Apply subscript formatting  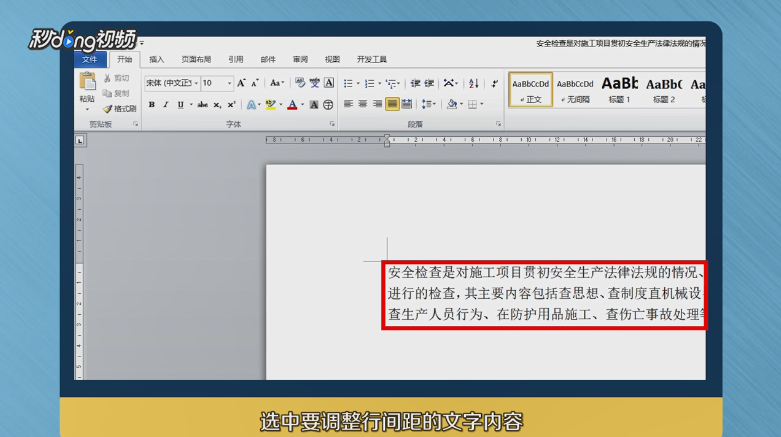click(x=217, y=105)
